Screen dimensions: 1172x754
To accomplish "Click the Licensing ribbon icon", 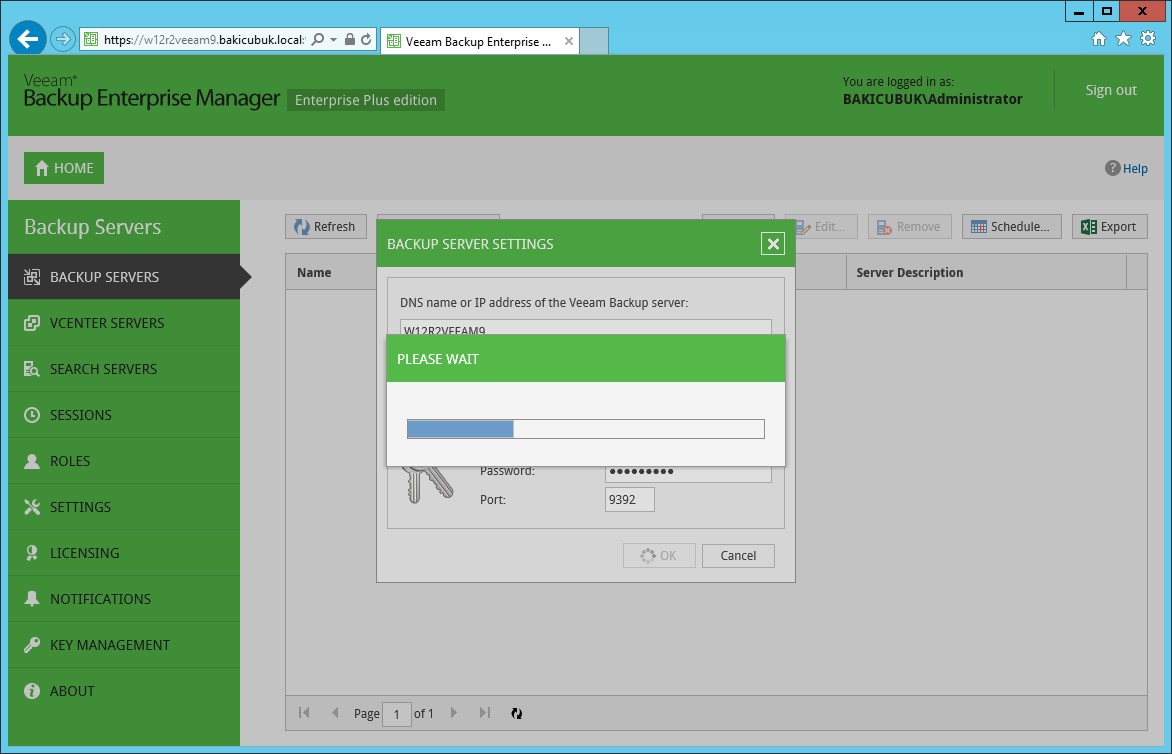I will 31,553.
